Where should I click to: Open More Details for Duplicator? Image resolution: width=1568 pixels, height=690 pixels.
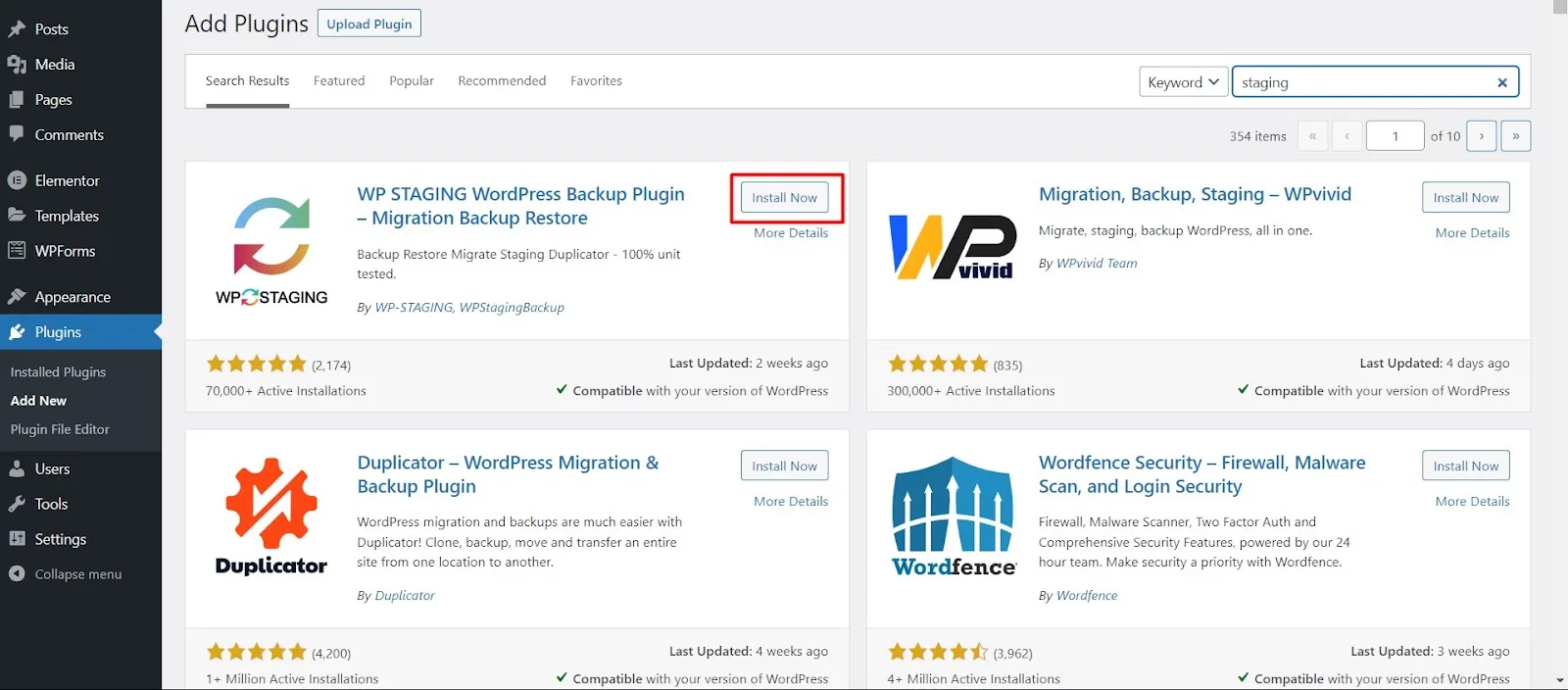(x=791, y=502)
